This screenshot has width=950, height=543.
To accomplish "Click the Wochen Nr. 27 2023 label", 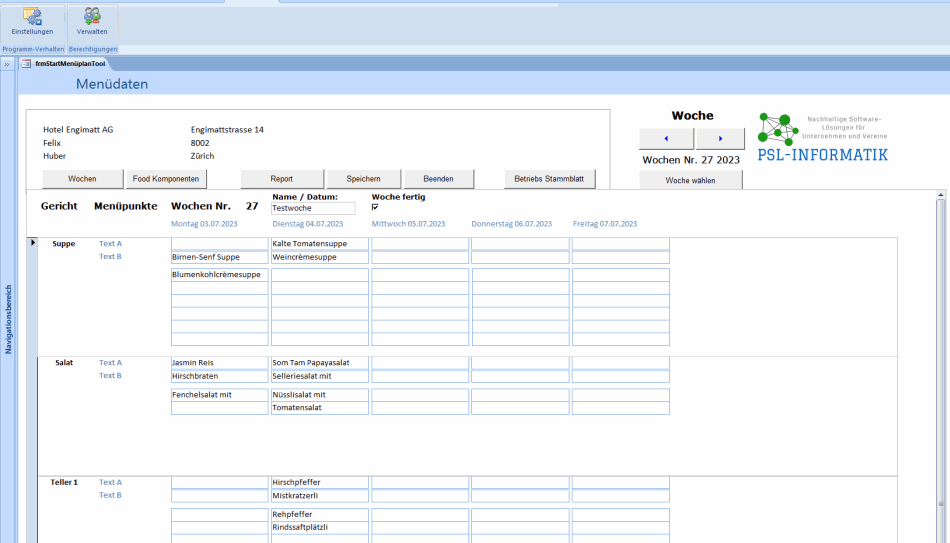I will (x=691, y=160).
